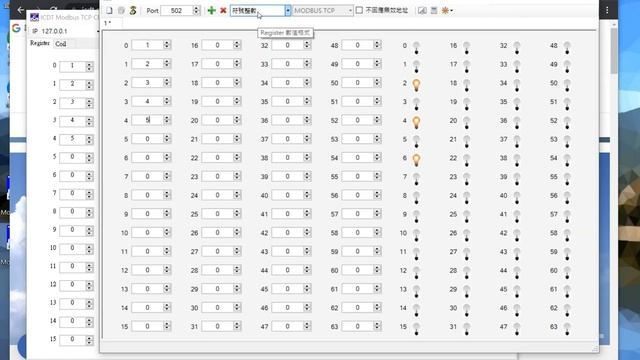The width and height of the screenshot is (640, 360).
Task: Click the greyed-out icon beside the new document icon
Action: [x=121, y=11]
